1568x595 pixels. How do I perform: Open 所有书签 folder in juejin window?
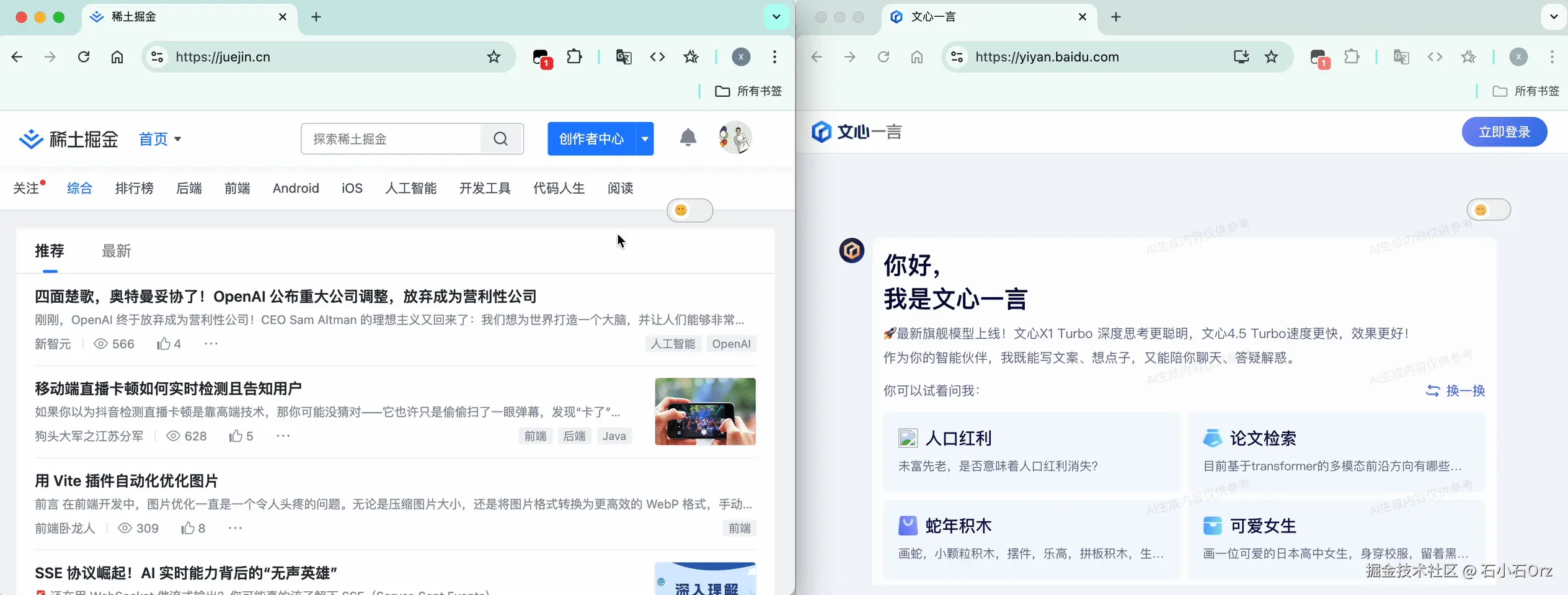click(x=748, y=91)
